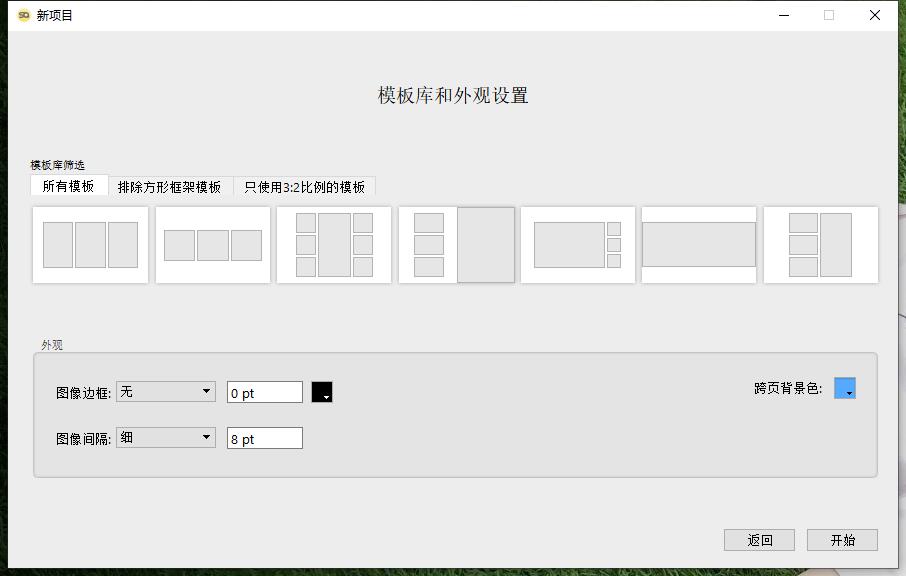Click the 开始 button

click(x=842, y=540)
